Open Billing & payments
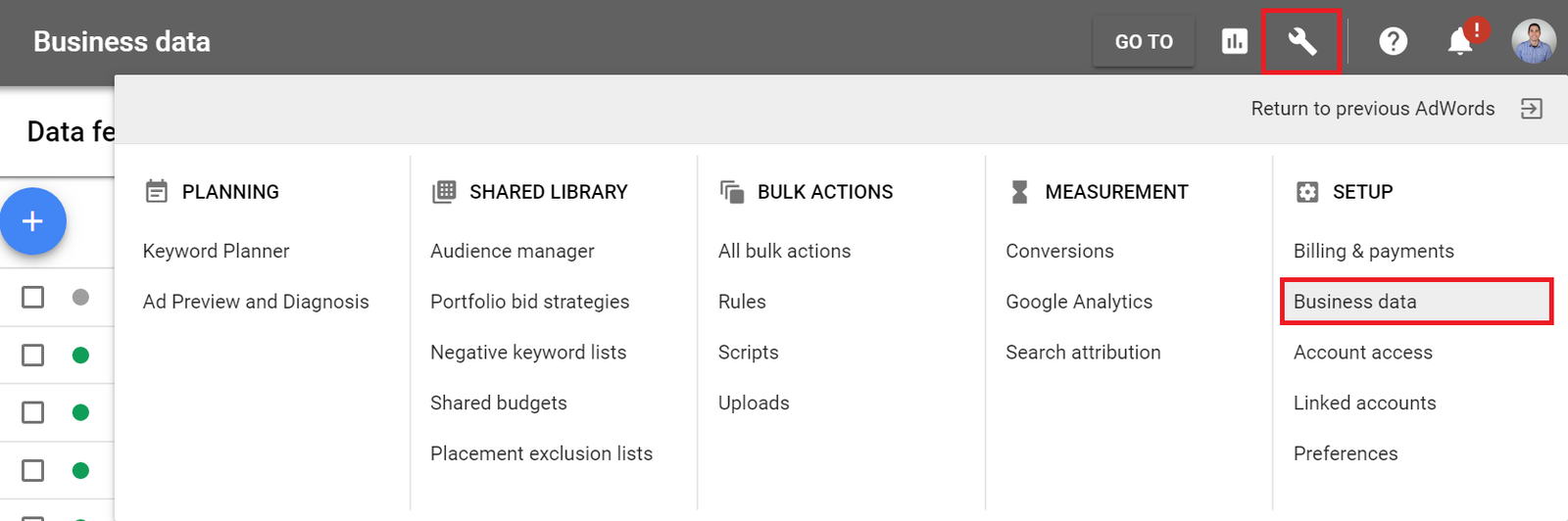The width and height of the screenshot is (1568, 521). coord(1373,252)
